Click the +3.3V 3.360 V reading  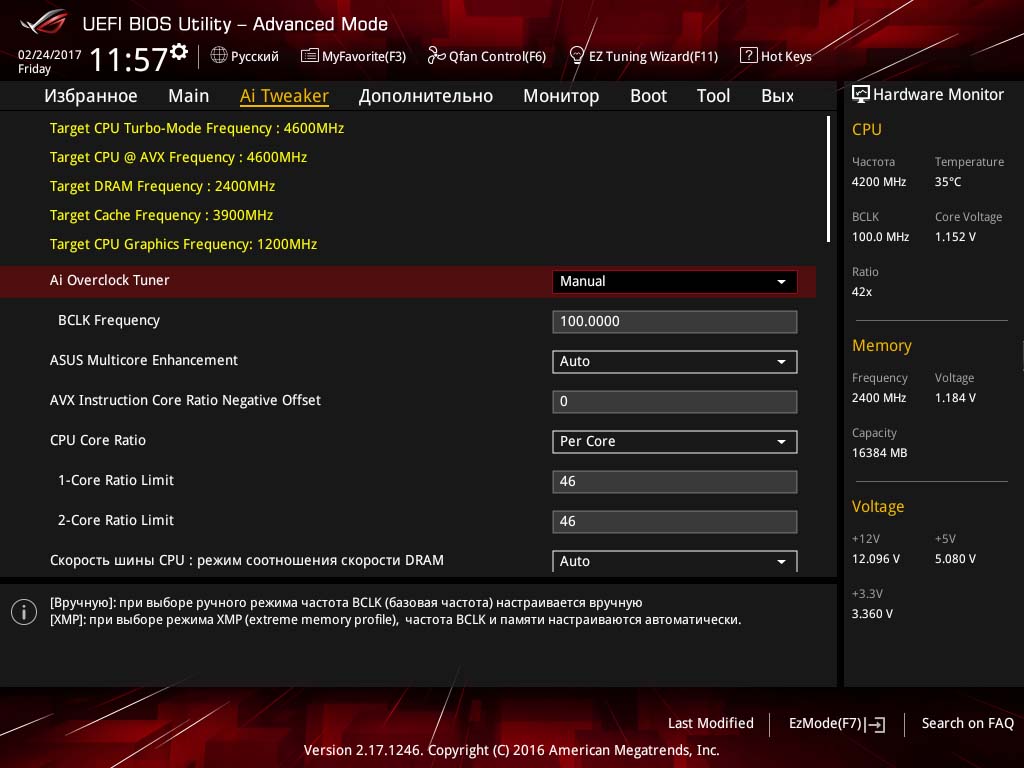pyautogui.click(x=872, y=614)
